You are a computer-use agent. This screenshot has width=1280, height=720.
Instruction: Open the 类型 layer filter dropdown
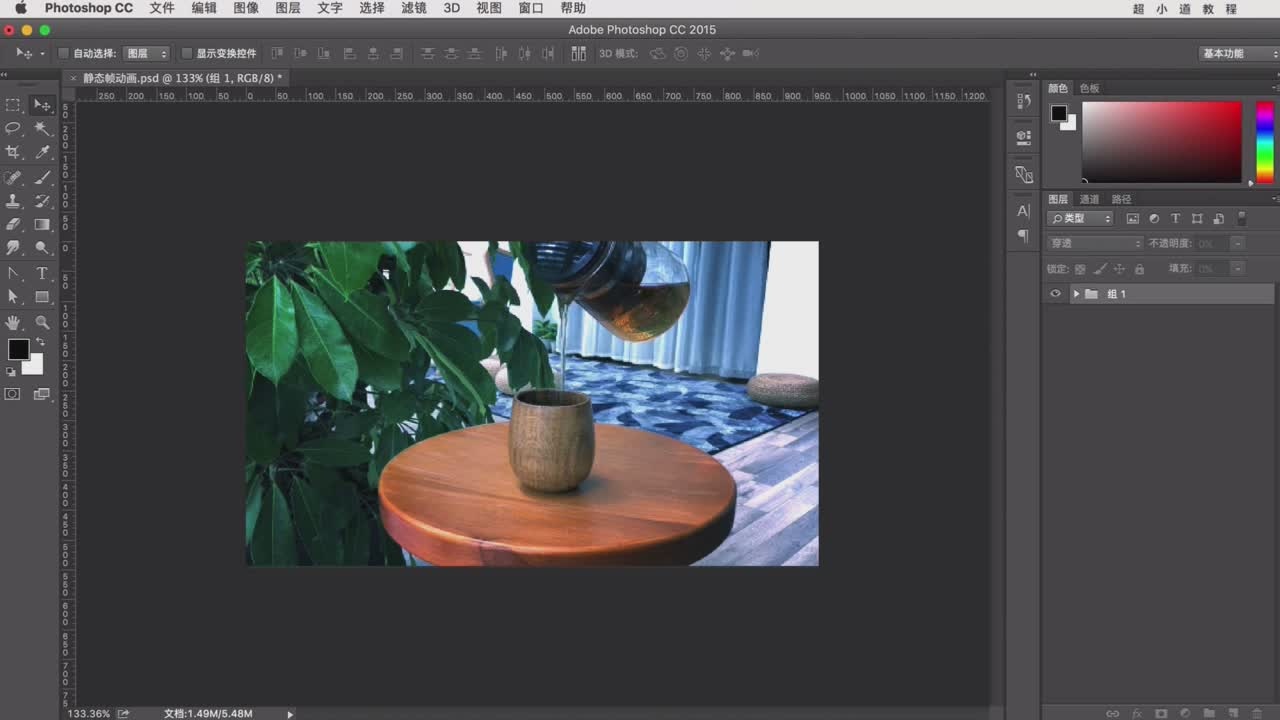(1080, 218)
